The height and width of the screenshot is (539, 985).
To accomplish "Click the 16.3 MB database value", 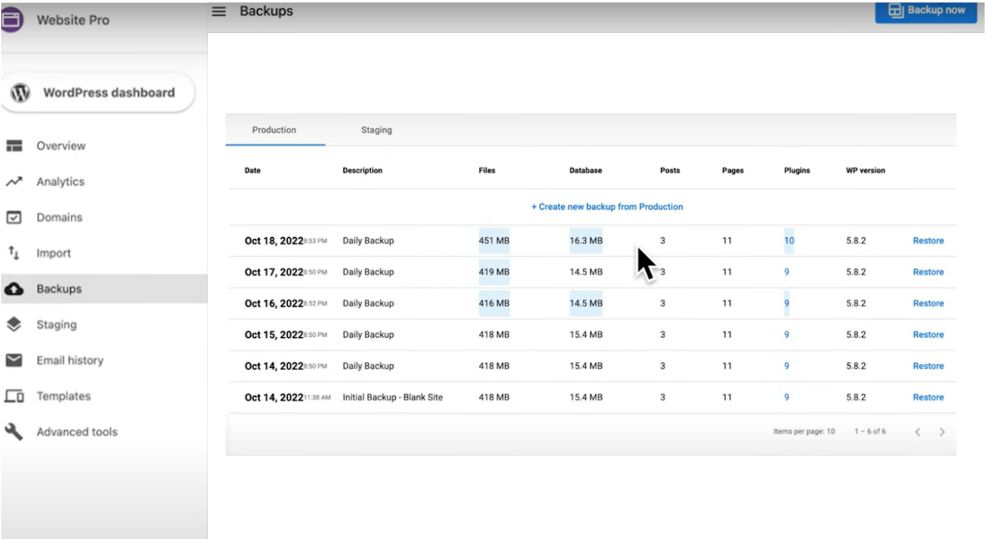I will point(586,241).
